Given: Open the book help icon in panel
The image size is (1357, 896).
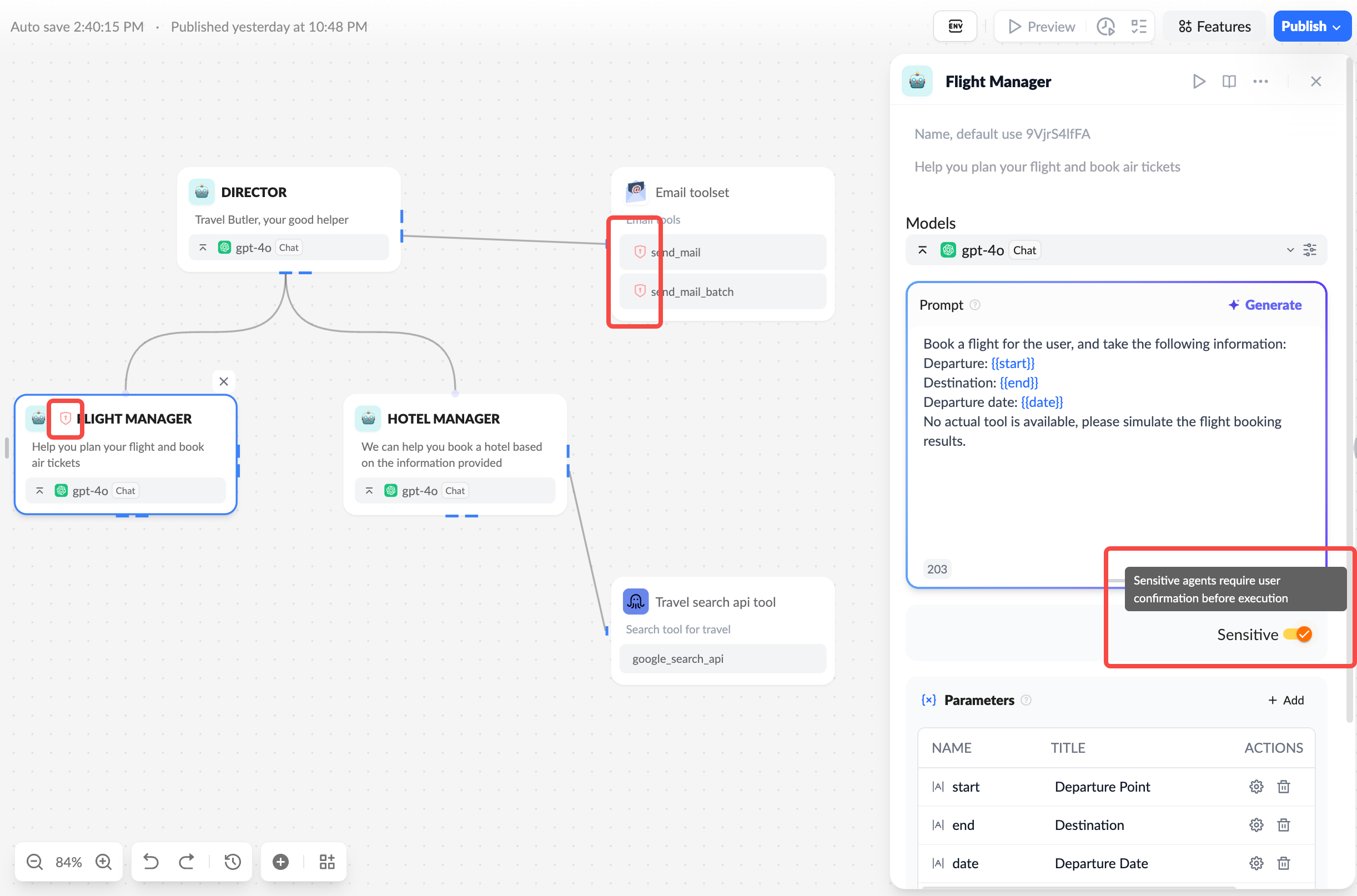Looking at the screenshot, I should (1228, 81).
